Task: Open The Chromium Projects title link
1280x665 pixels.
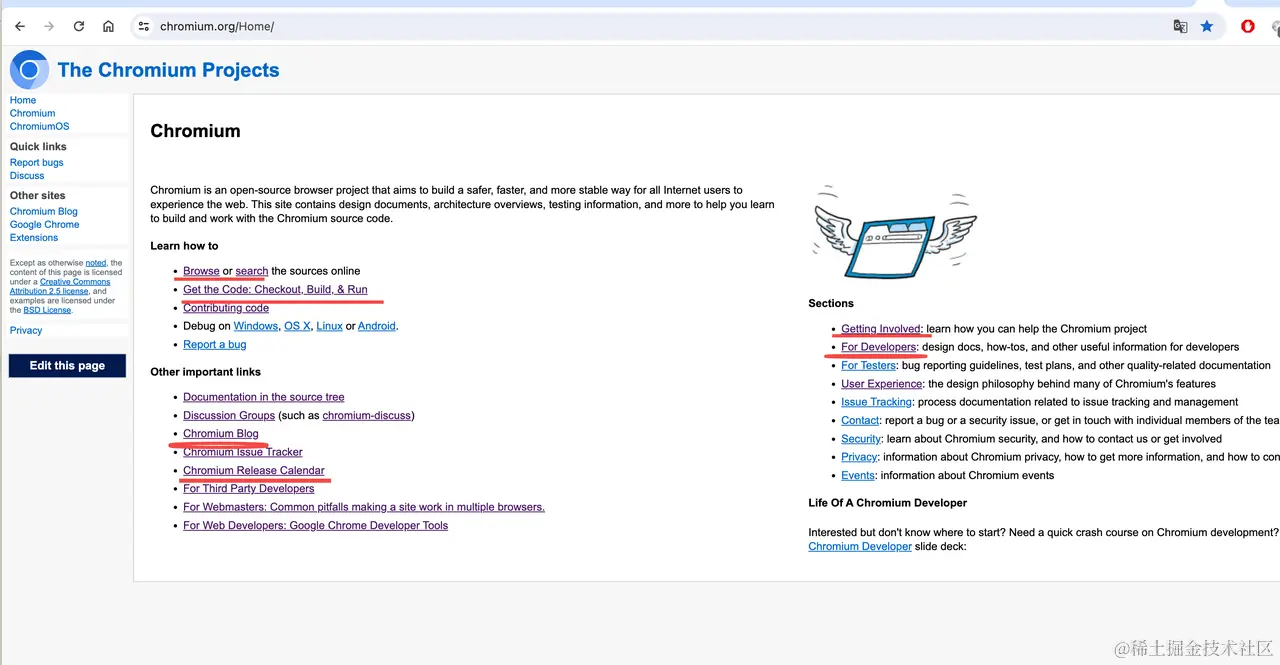Action: click(x=168, y=70)
